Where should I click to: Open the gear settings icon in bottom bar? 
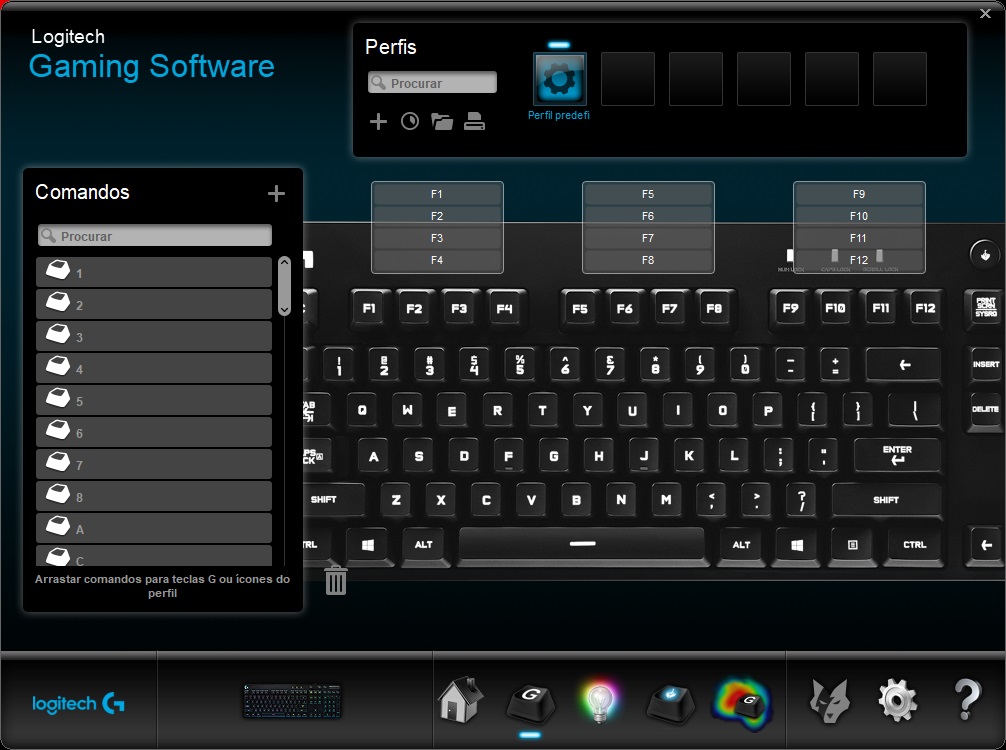click(897, 701)
